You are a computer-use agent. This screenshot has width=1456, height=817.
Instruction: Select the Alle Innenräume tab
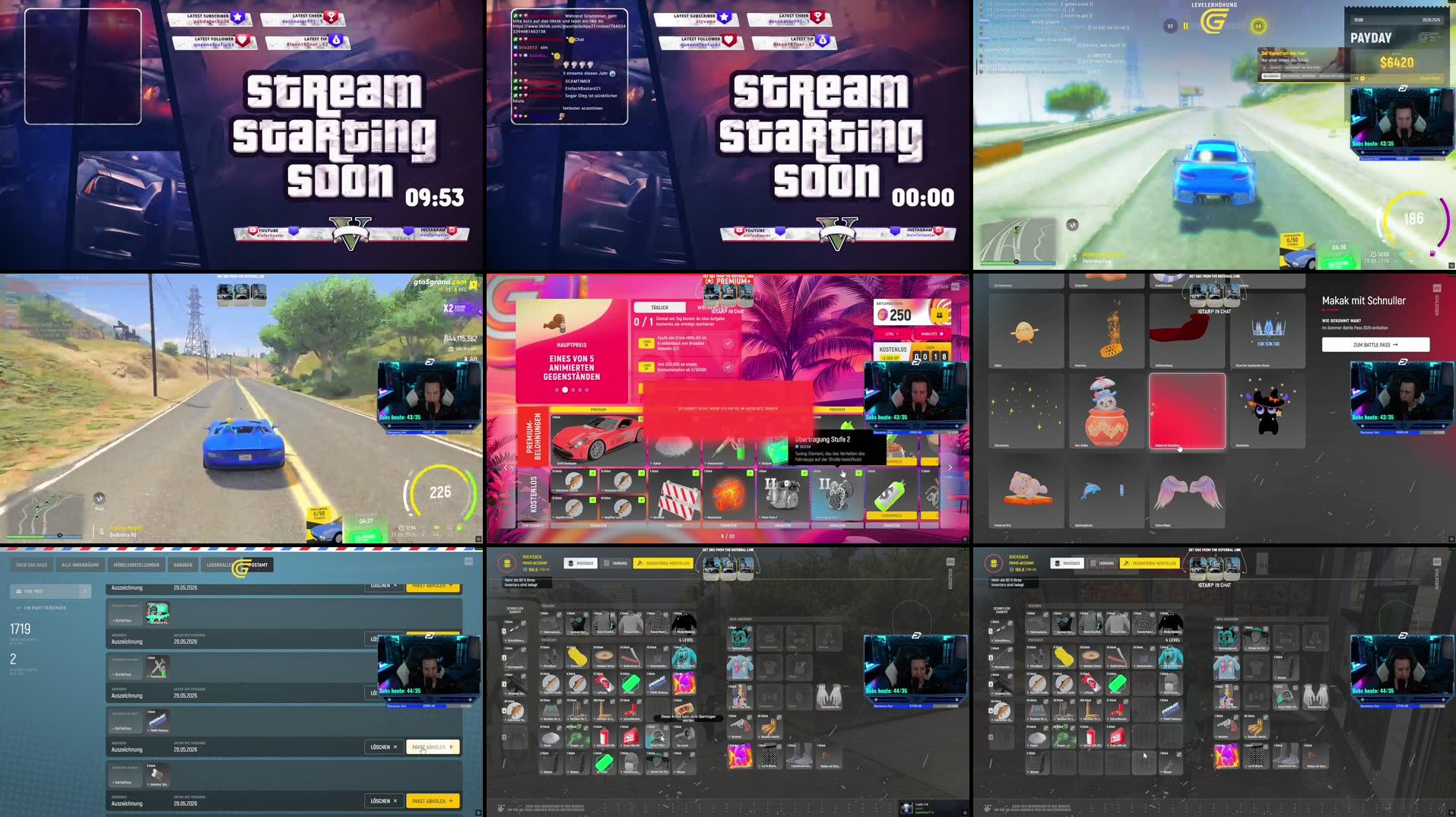point(81,565)
